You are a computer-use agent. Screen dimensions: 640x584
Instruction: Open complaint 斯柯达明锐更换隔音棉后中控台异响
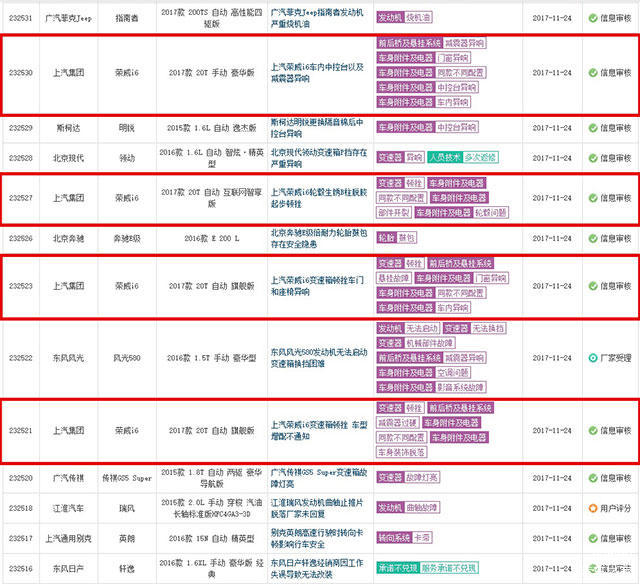click(317, 128)
